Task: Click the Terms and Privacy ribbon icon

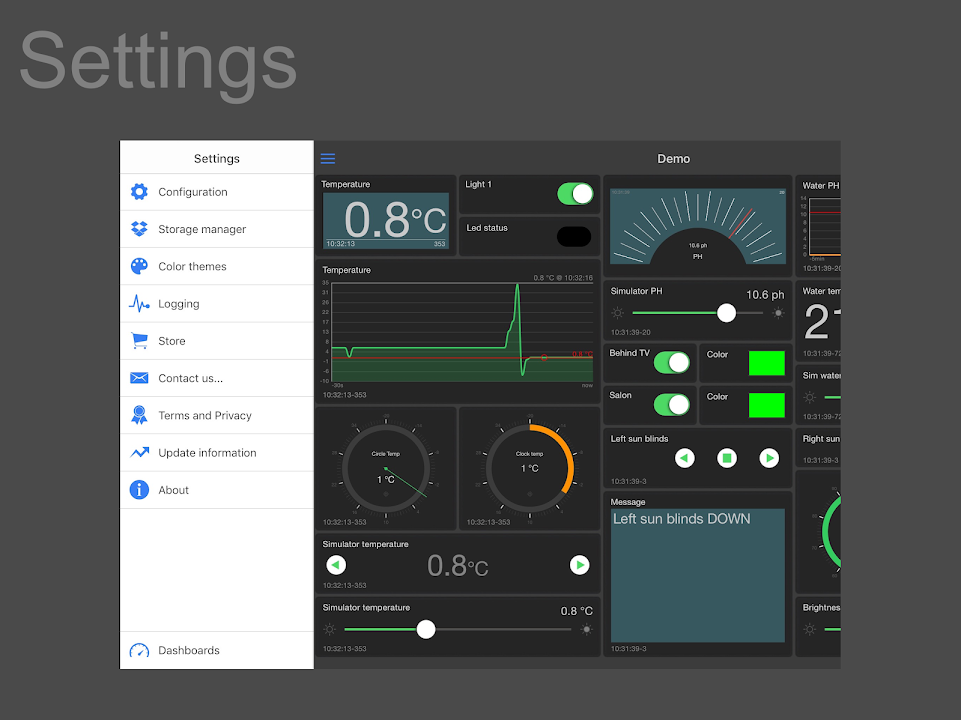Action: click(139, 415)
